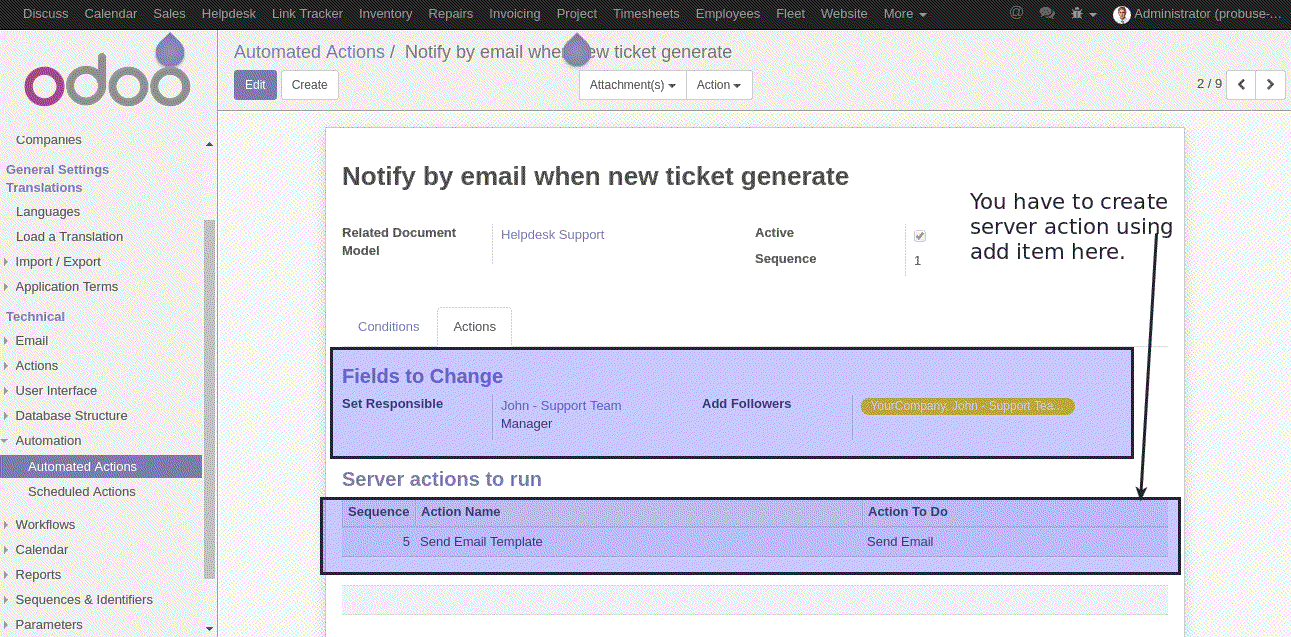1291x637 pixels.
Task: Open the Employees menu
Action: (728, 14)
